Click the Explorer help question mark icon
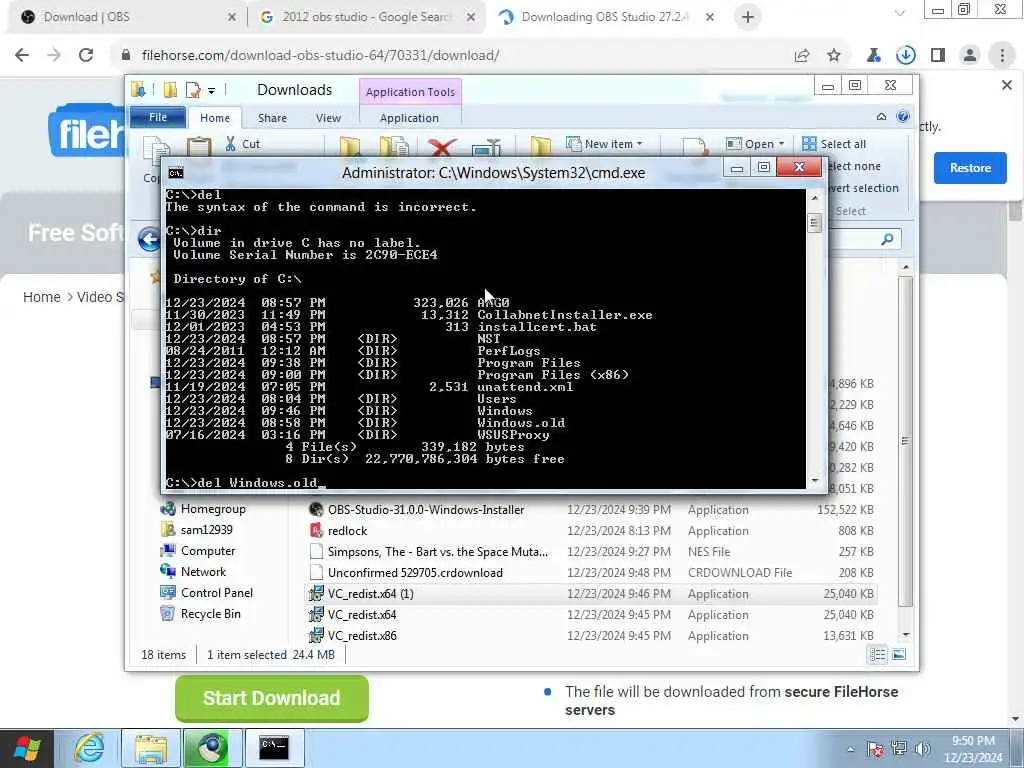 [903, 117]
